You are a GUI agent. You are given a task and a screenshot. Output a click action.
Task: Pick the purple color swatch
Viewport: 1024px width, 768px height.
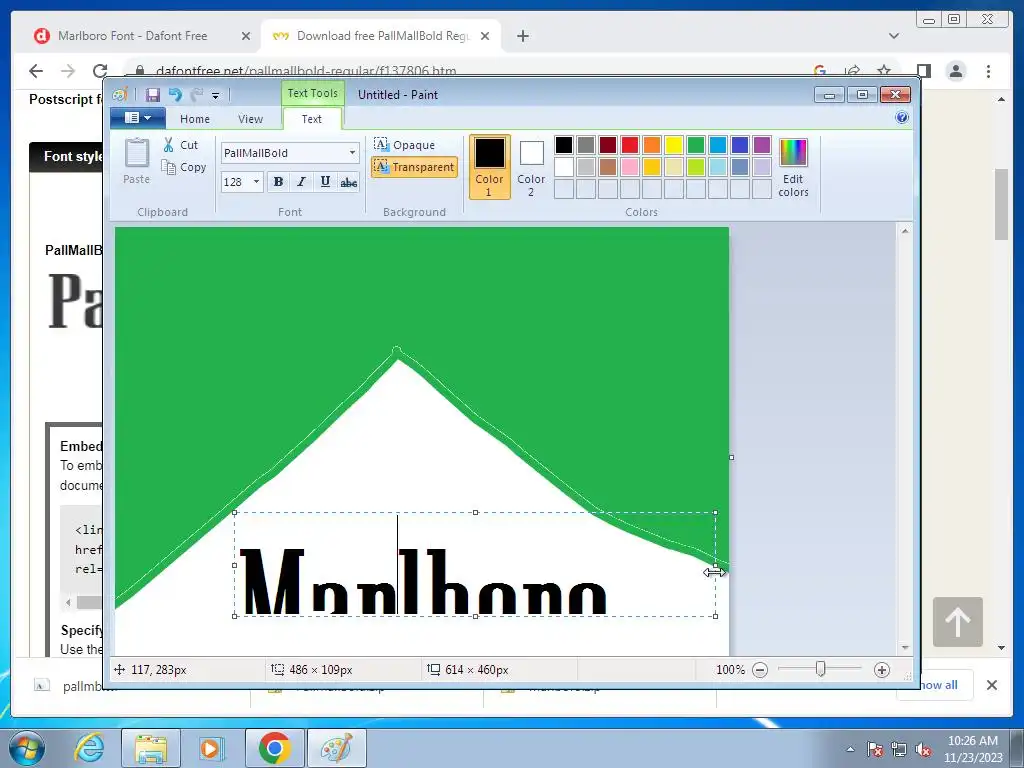tap(761, 145)
